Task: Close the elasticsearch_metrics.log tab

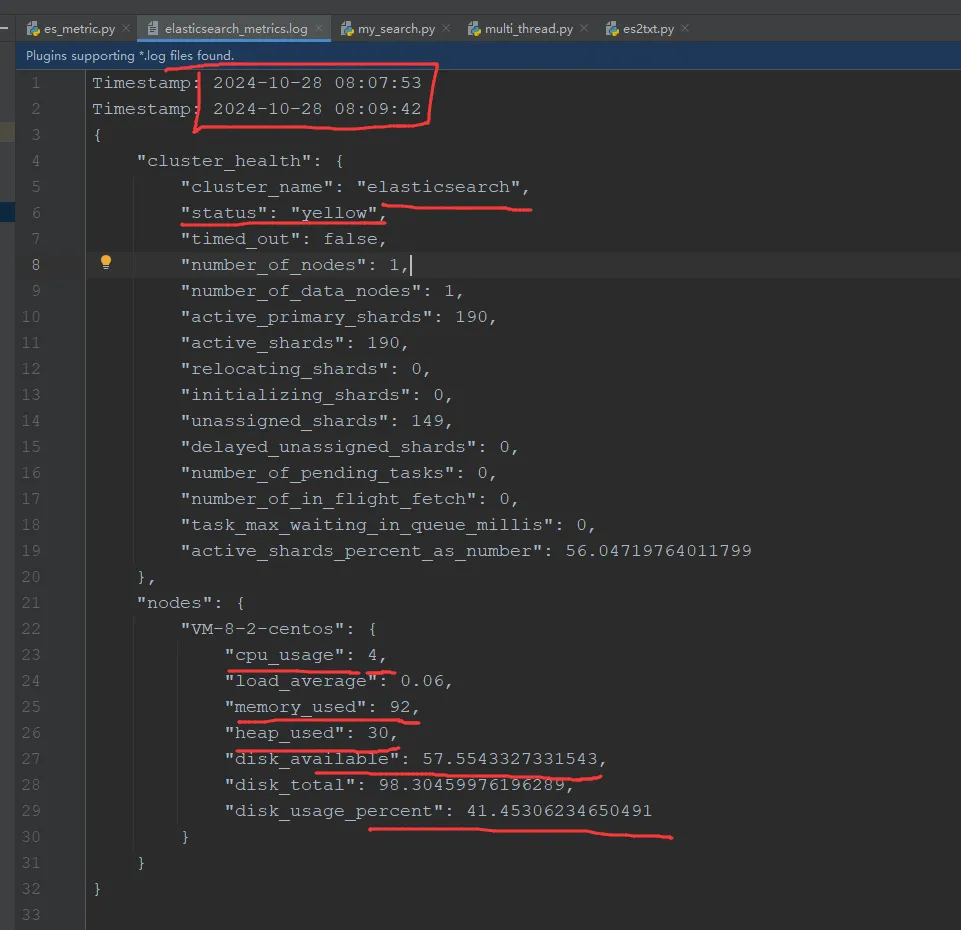Action: point(320,29)
